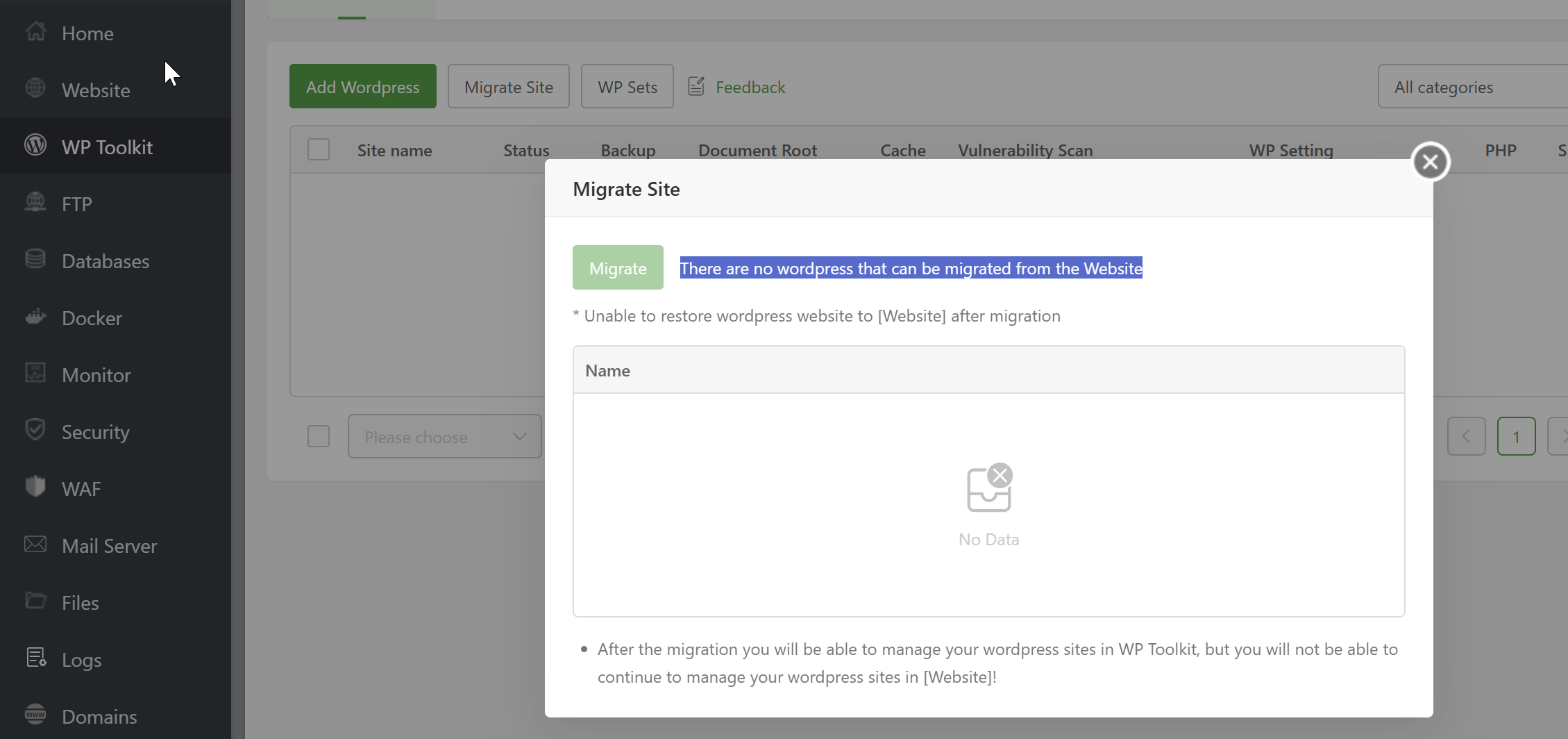
Task: Click the Add Wordpress button
Action: pos(362,87)
